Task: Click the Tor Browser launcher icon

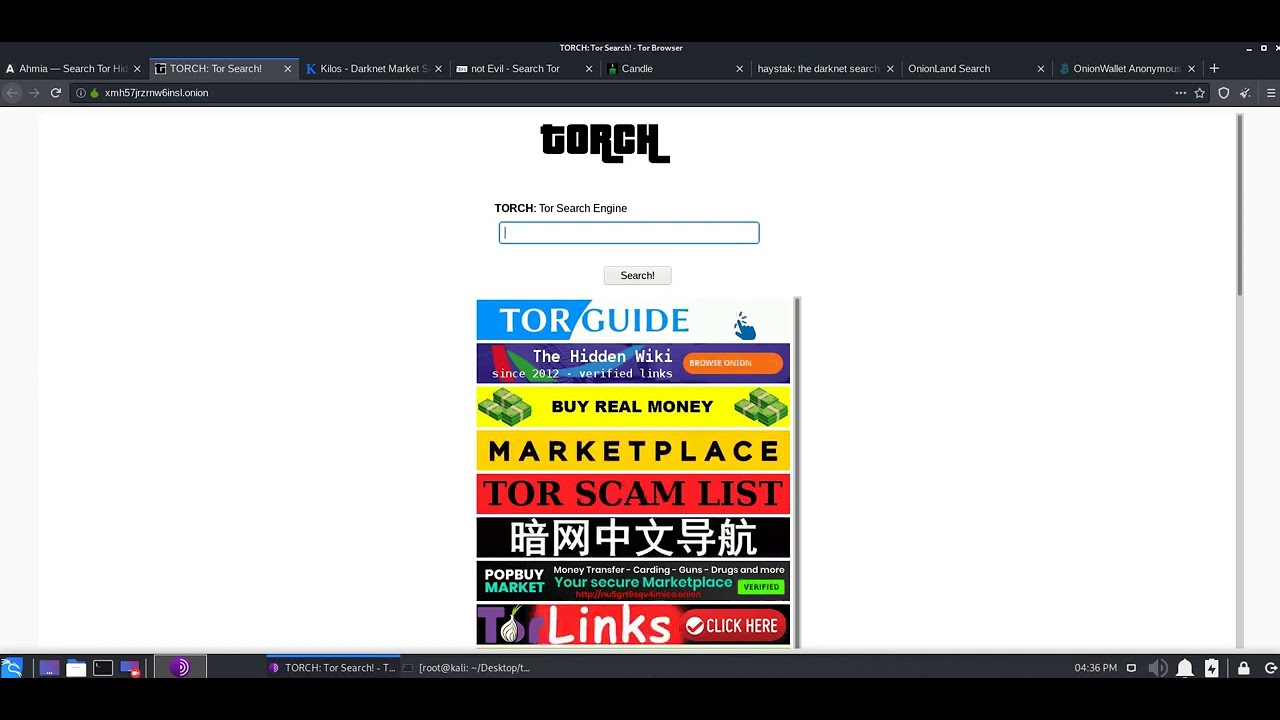Action: click(x=180, y=668)
